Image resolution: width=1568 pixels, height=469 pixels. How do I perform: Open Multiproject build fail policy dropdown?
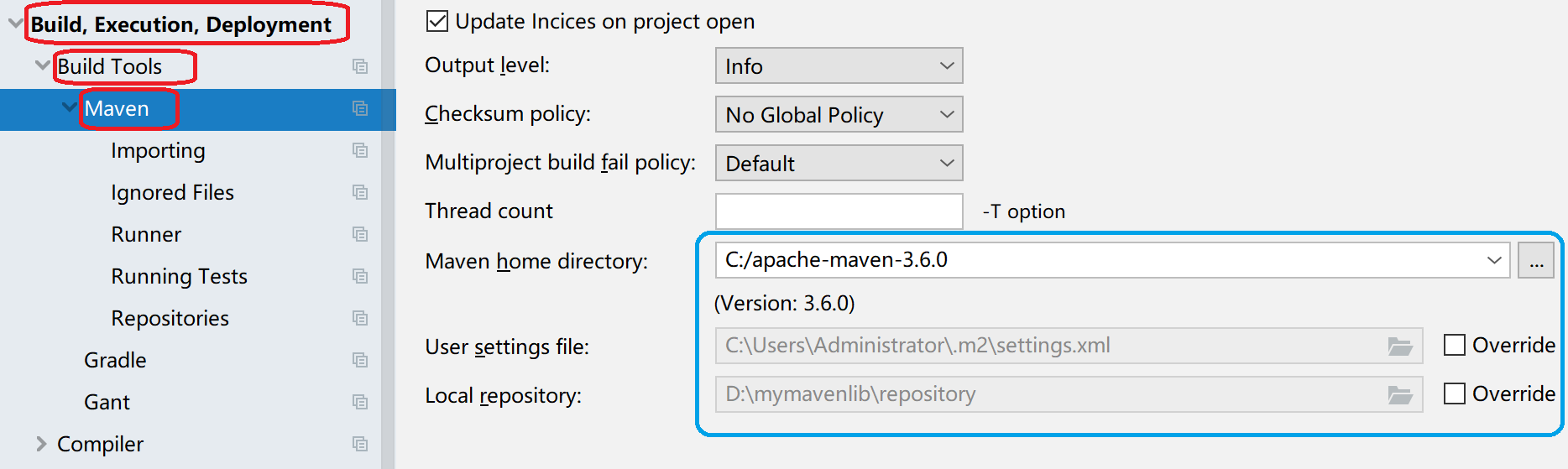839,164
